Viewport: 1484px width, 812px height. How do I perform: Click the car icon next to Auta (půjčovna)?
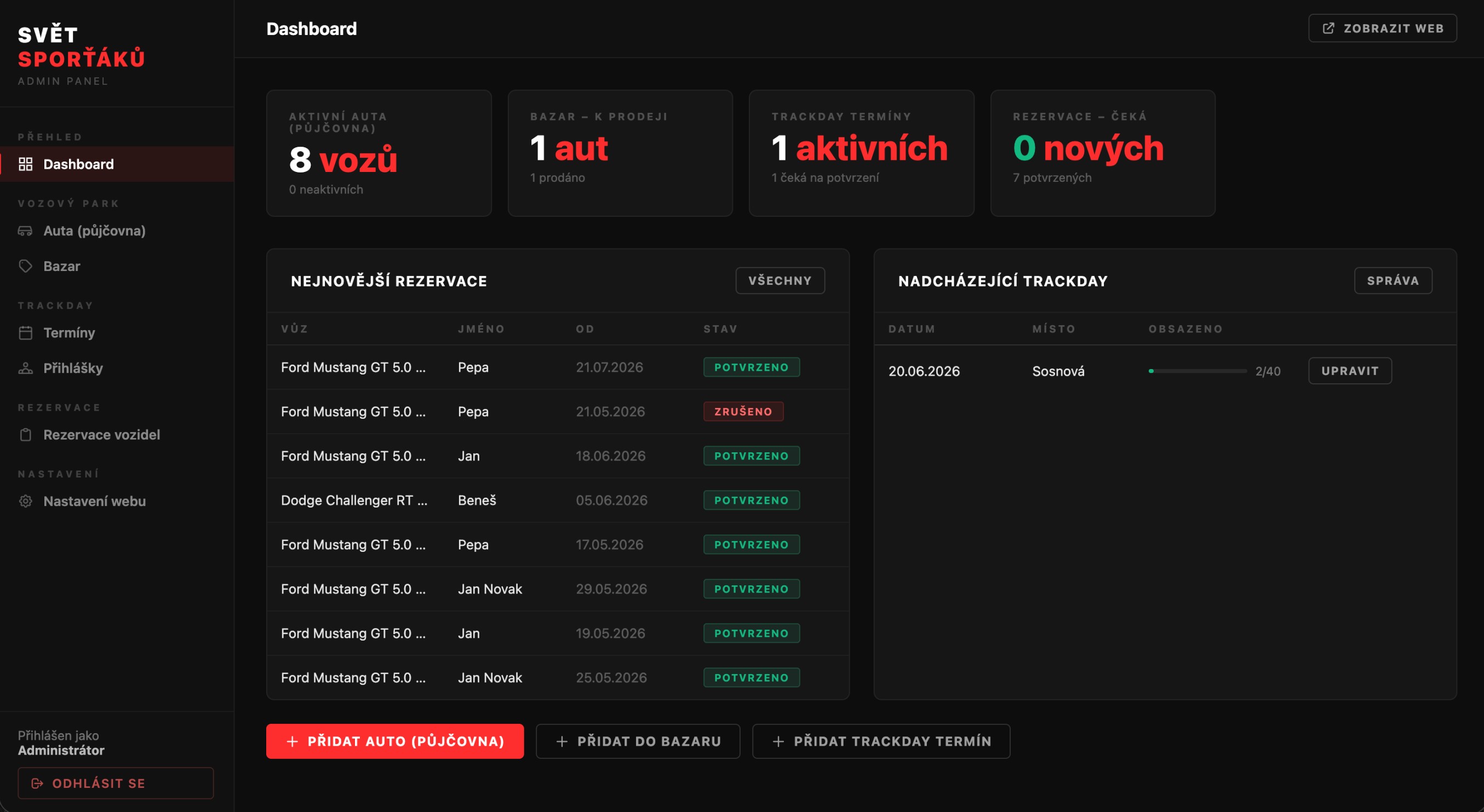tap(25, 231)
